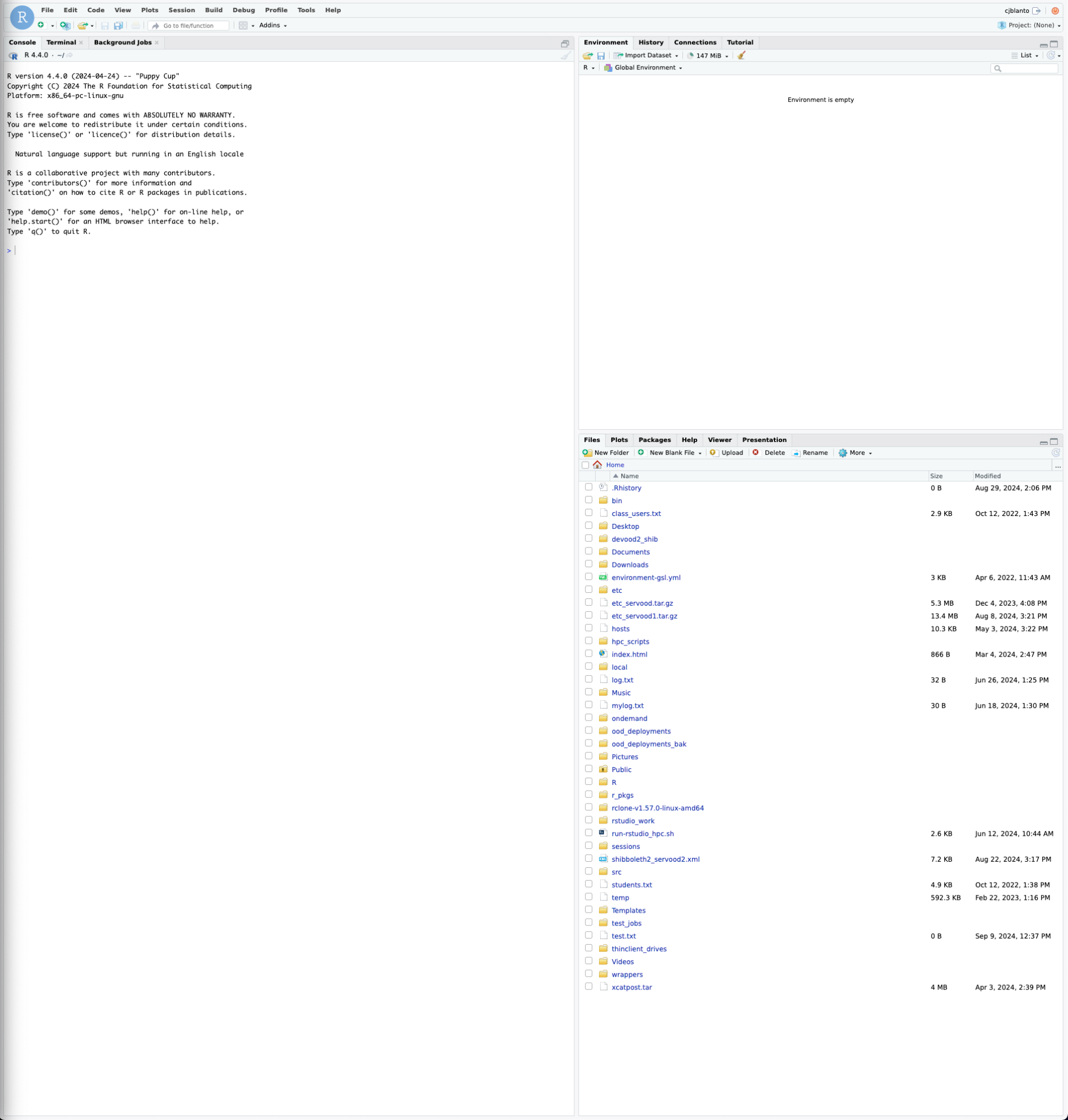Tick the checkbox for the Templates folder
This screenshot has height=1120, width=1068.
point(589,909)
